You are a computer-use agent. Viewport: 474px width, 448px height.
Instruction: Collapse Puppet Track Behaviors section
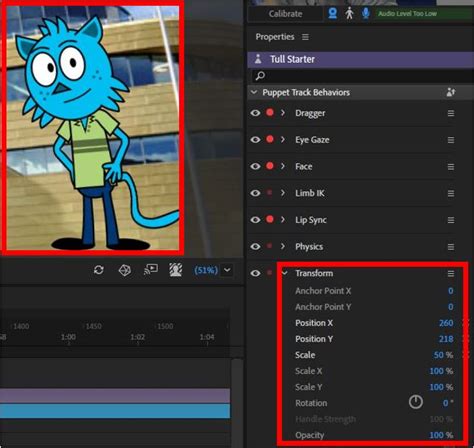click(x=254, y=92)
